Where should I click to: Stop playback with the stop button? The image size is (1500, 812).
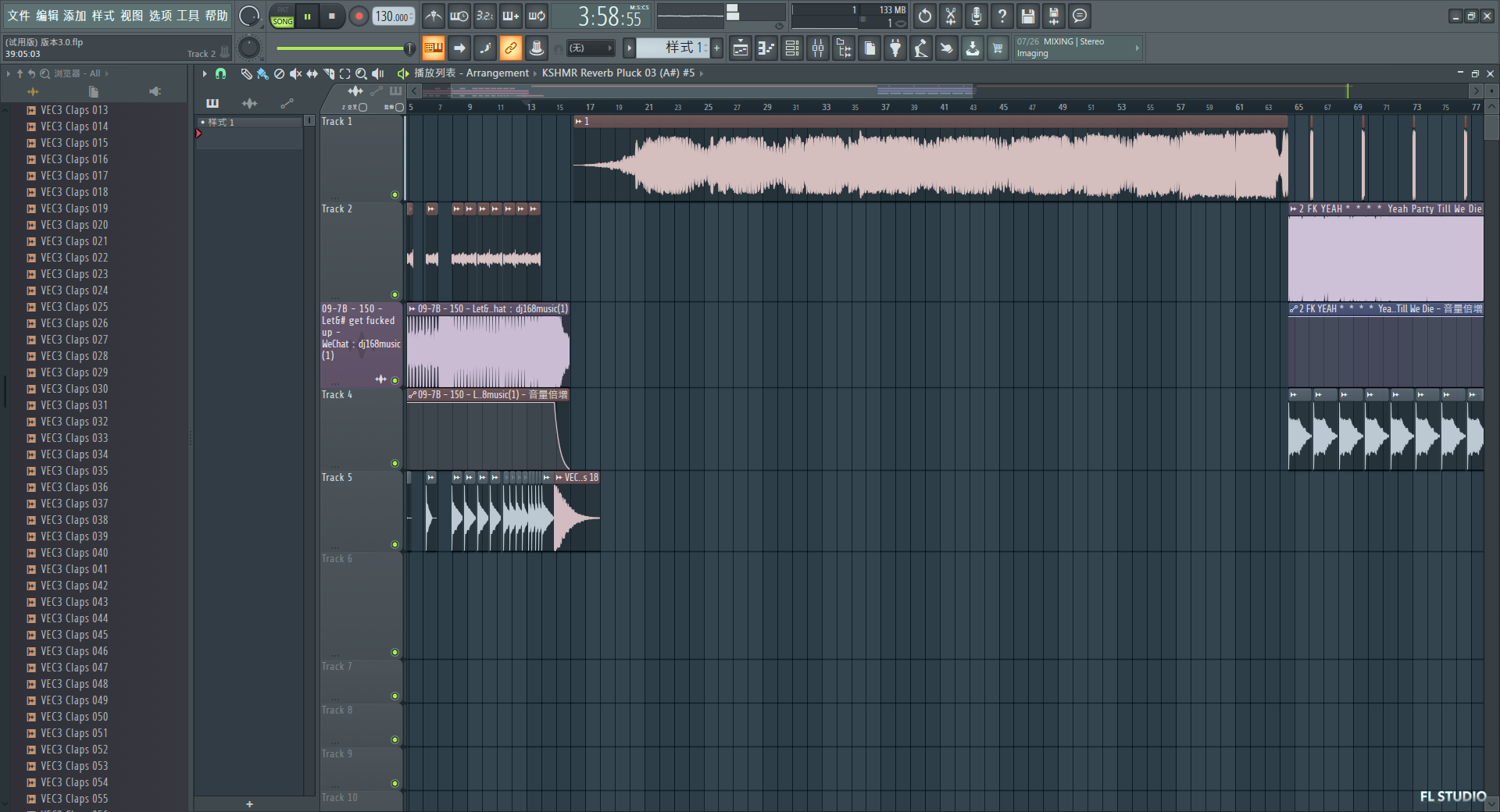click(332, 16)
